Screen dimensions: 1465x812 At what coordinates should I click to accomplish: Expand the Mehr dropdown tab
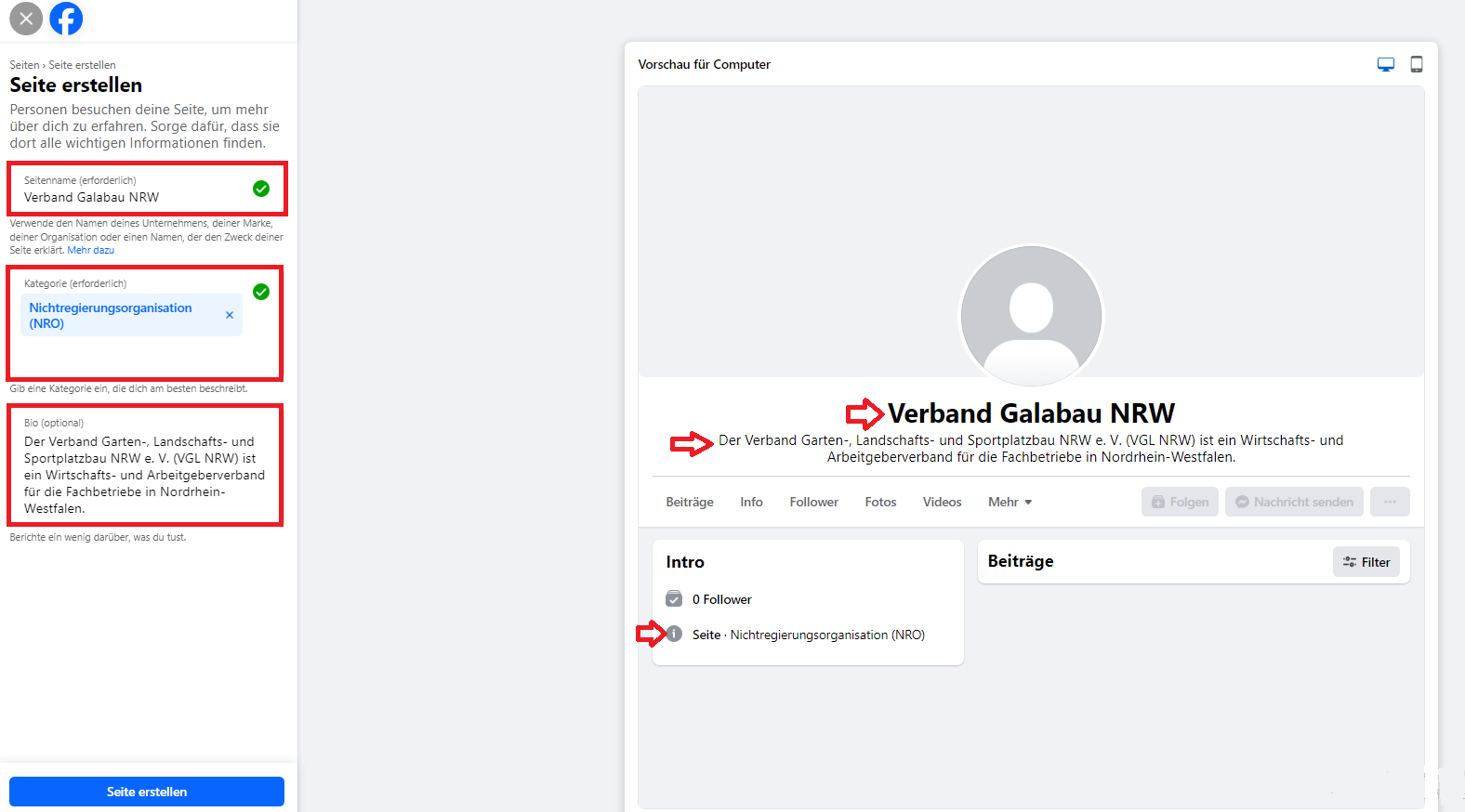pos(1010,502)
